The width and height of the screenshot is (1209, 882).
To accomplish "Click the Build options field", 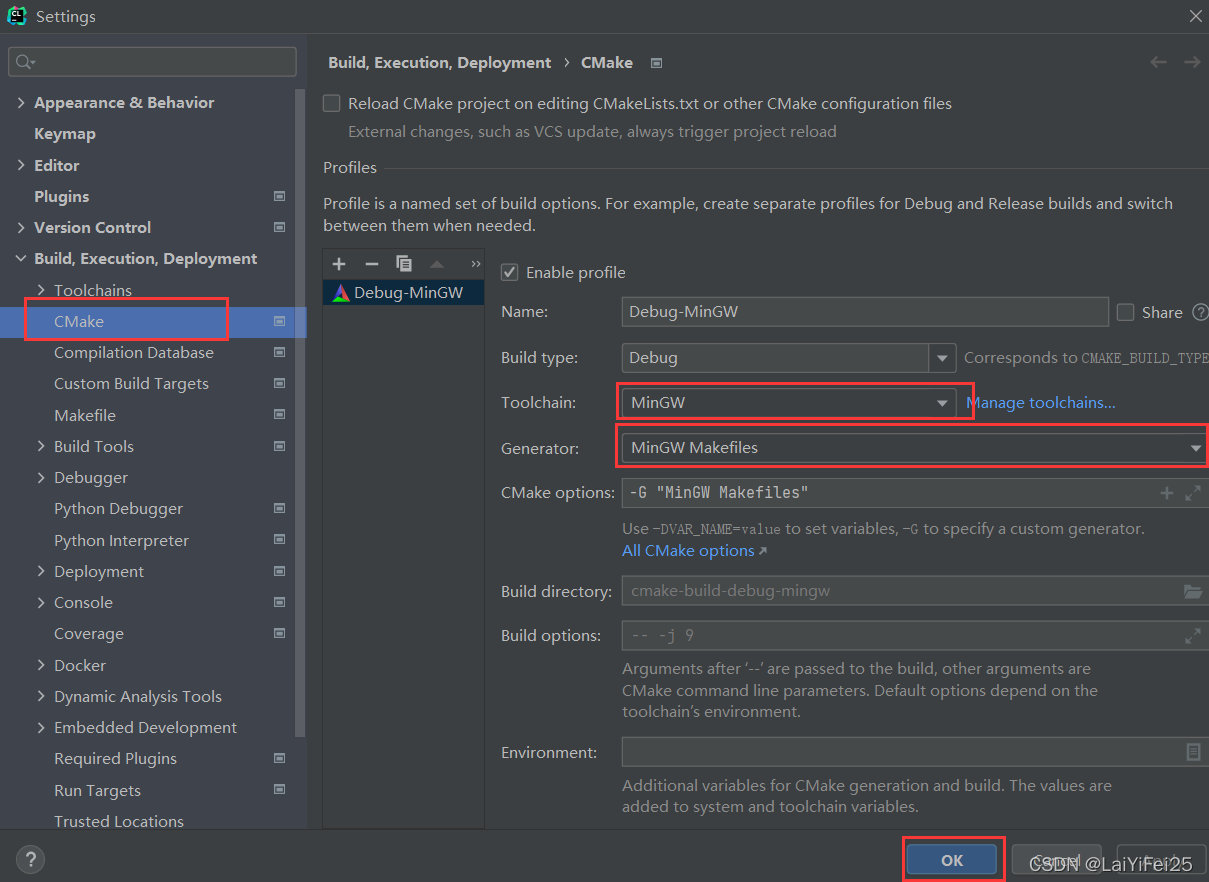I will (914, 635).
